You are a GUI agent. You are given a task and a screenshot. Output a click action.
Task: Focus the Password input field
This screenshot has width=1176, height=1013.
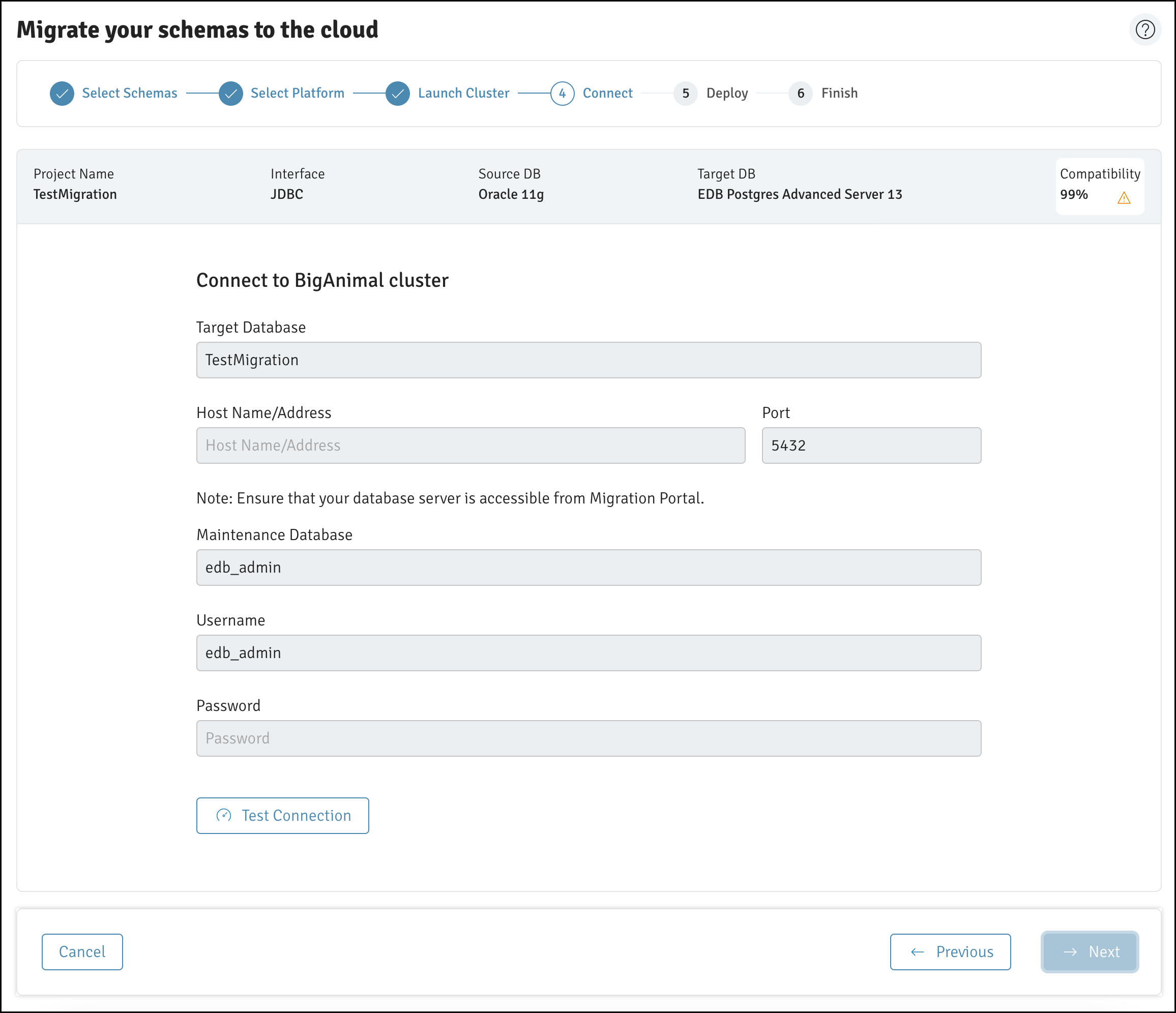coord(589,738)
